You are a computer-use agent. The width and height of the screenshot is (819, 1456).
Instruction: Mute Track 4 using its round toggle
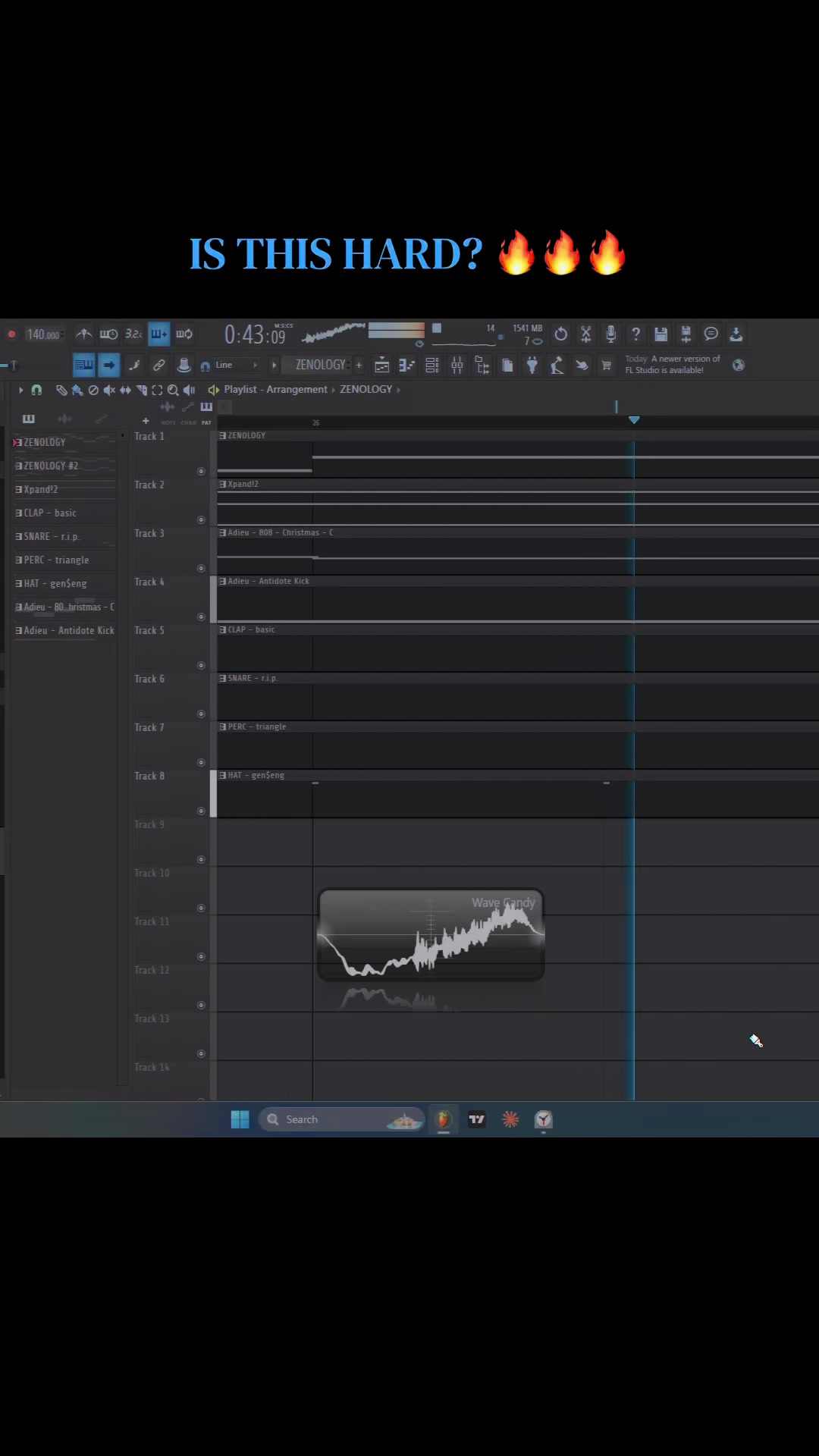(201, 617)
